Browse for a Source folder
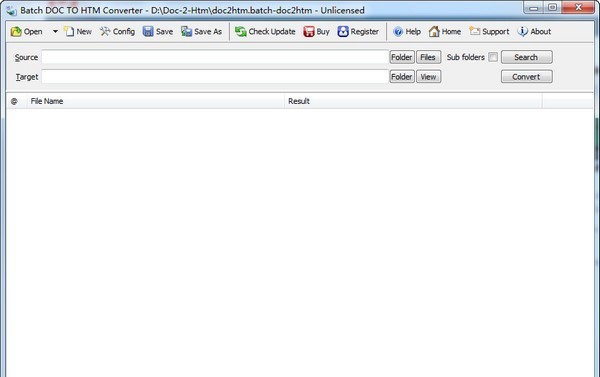The width and height of the screenshot is (600, 377). pyautogui.click(x=402, y=57)
